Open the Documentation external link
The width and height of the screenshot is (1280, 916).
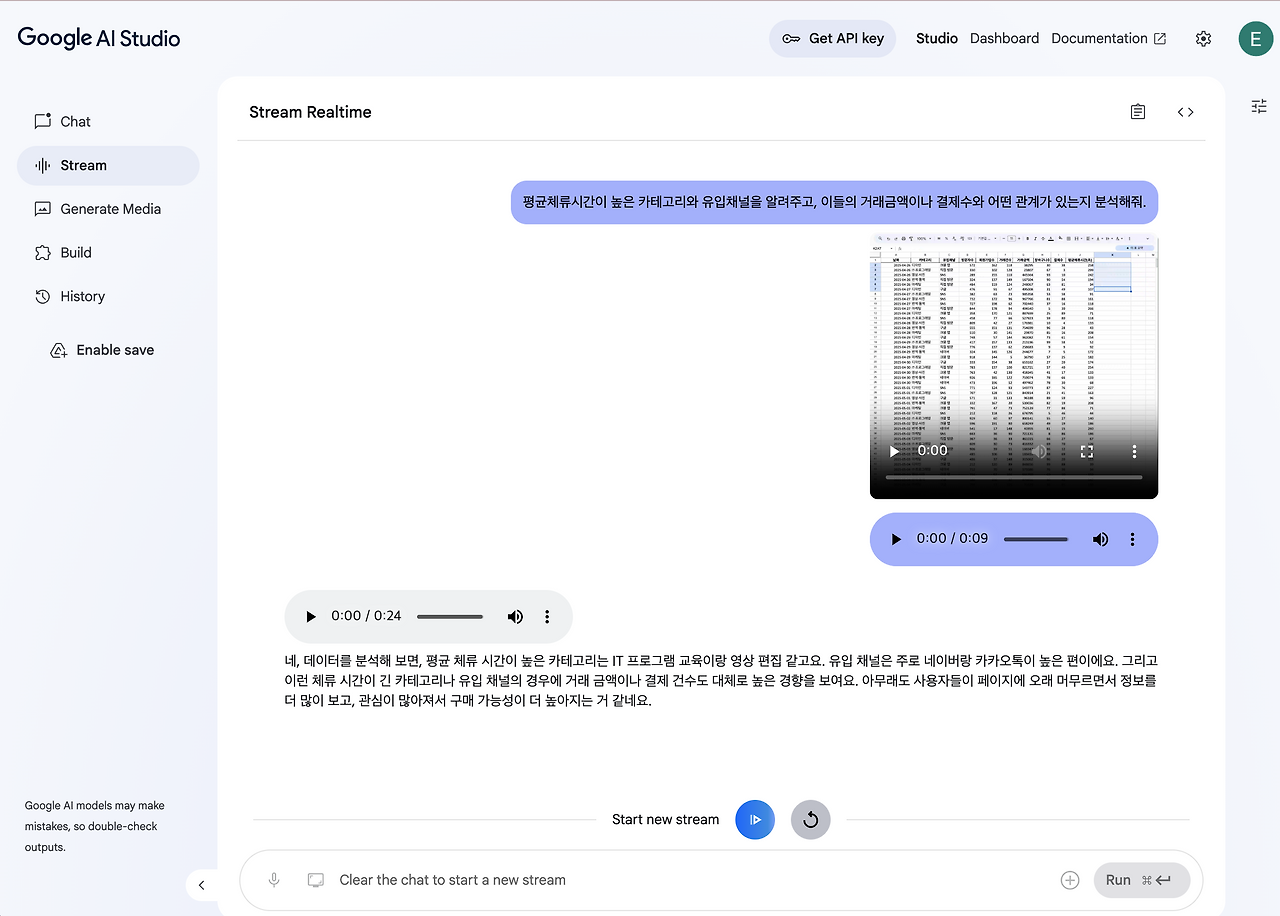[x=1108, y=39]
